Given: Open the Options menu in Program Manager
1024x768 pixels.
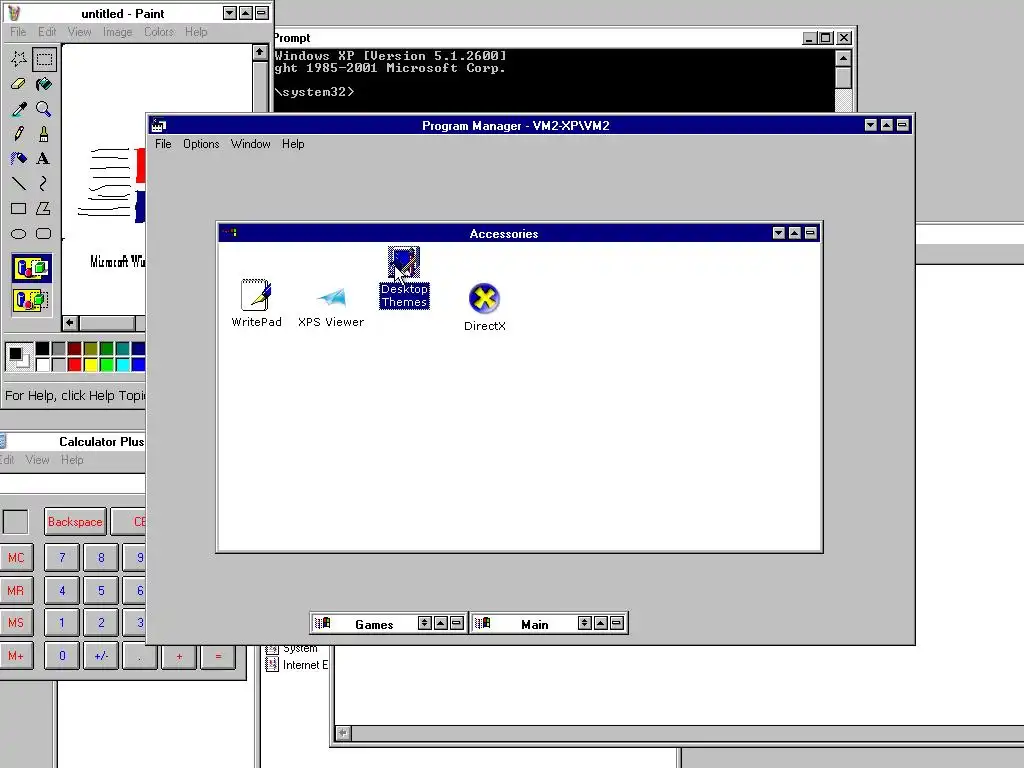Looking at the screenshot, I should [201, 144].
